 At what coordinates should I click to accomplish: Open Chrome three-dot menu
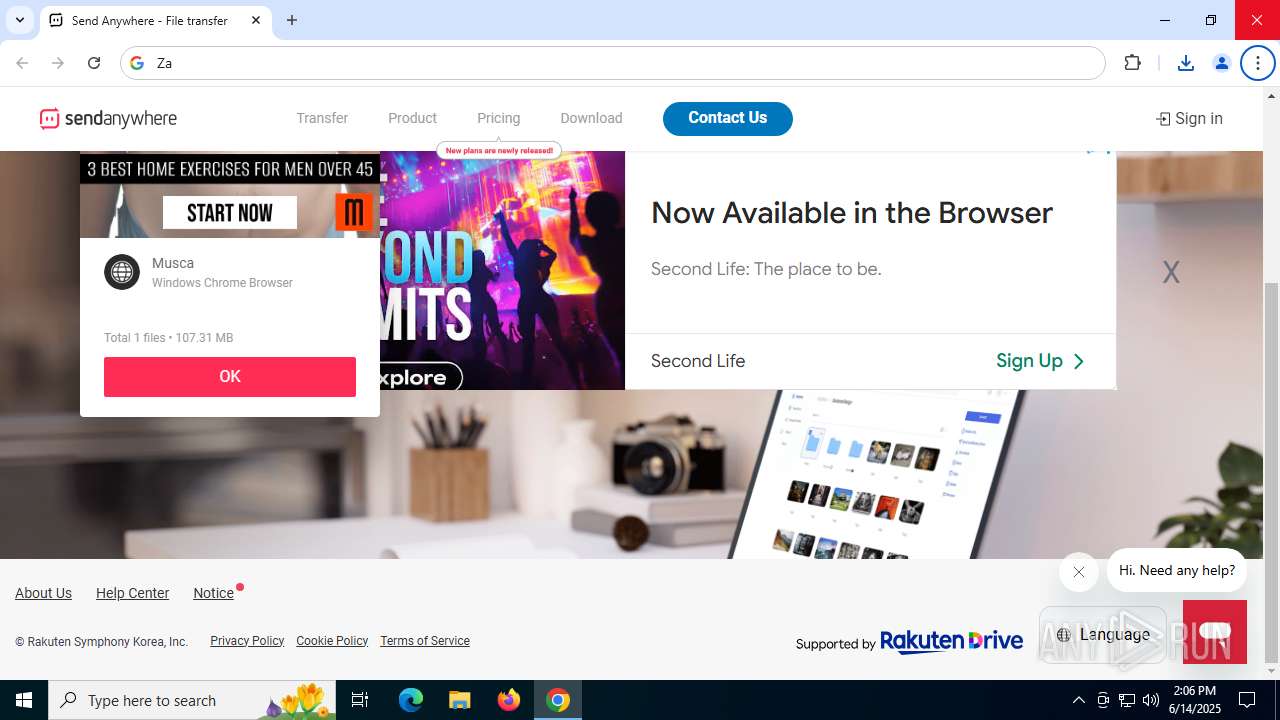1258,63
